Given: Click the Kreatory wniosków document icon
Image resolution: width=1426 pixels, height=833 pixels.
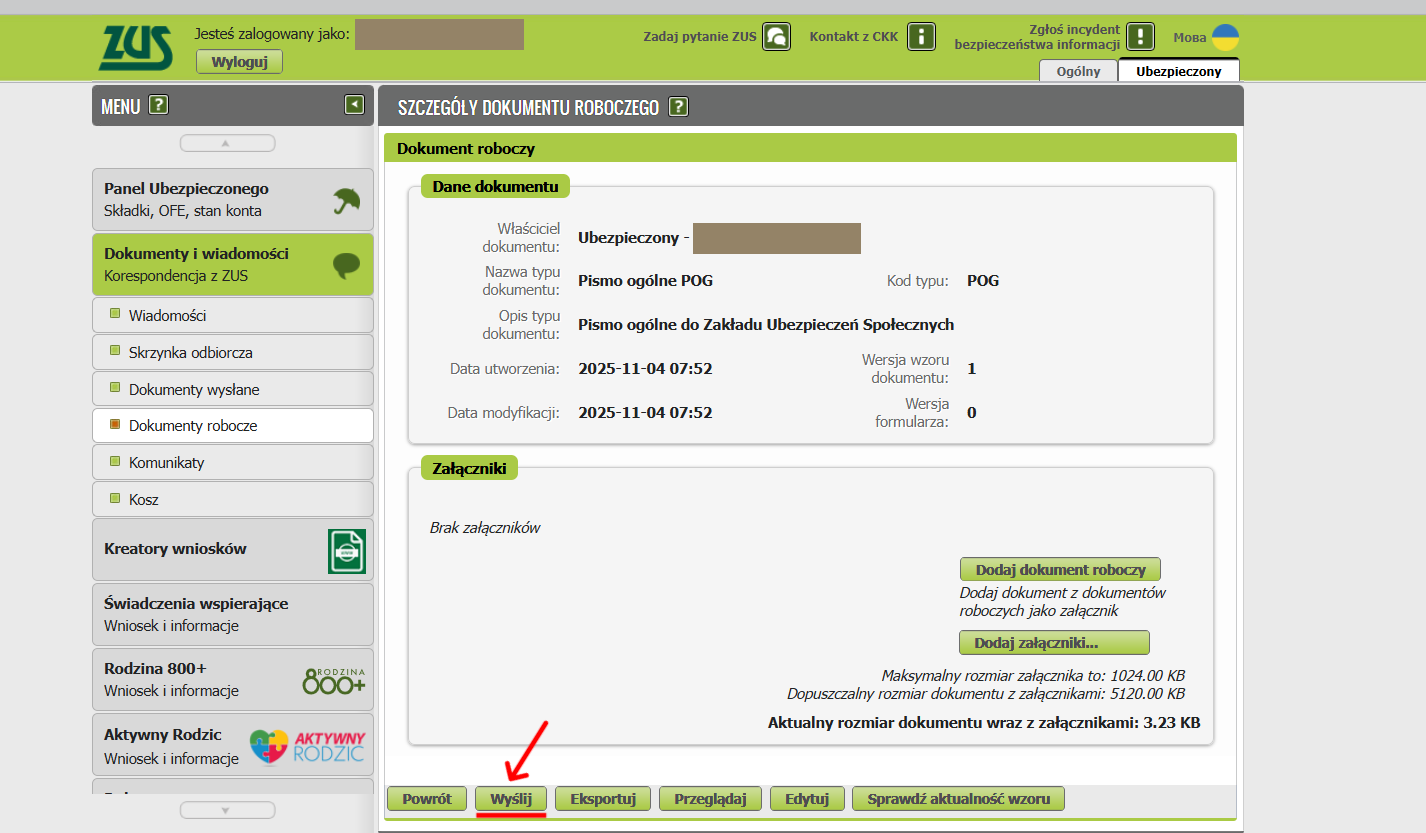Looking at the screenshot, I should click(x=346, y=551).
